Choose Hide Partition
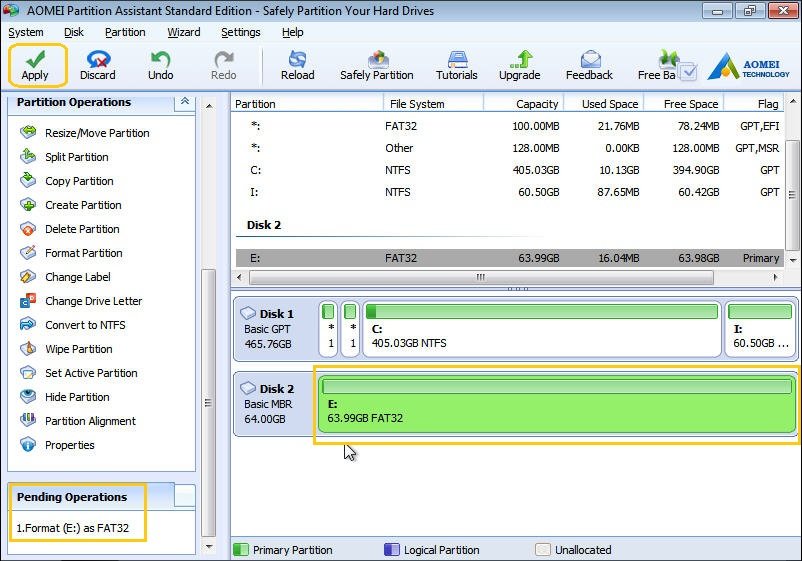The image size is (802, 561). 65,397
